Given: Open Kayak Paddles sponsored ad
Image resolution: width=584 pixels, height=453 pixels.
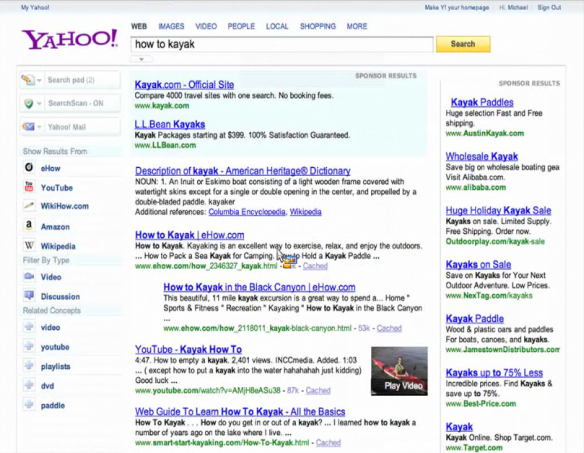Looking at the screenshot, I should [482, 102].
